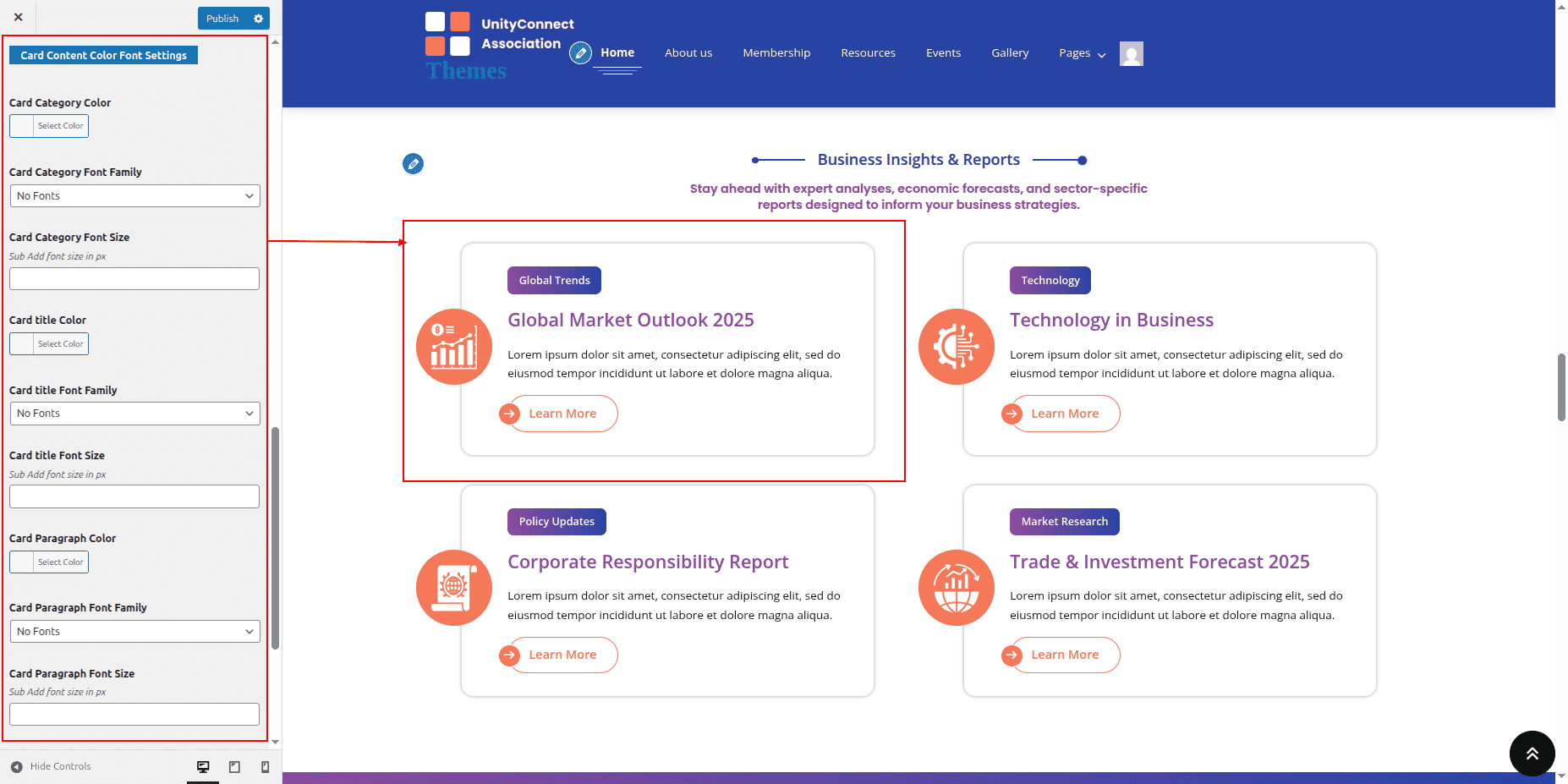Click the edit pencil icon beside Home menu
The width and height of the screenshot is (1568, 784).
click(x=580, y=53)
